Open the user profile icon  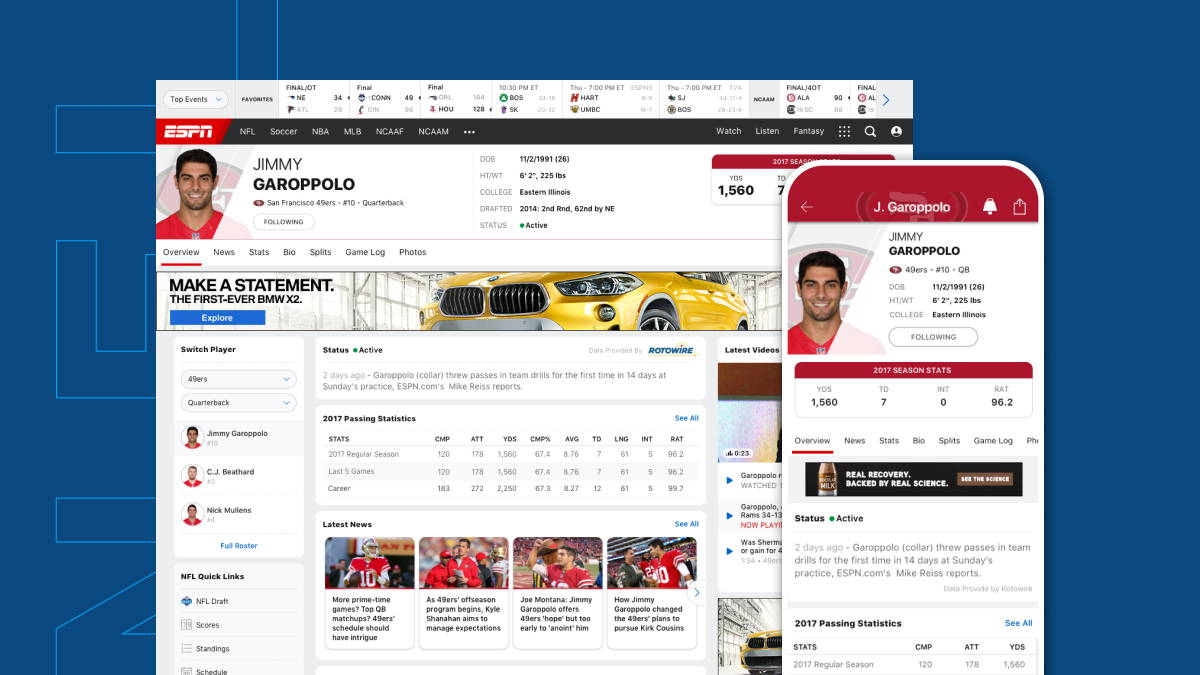pos(896,131)
